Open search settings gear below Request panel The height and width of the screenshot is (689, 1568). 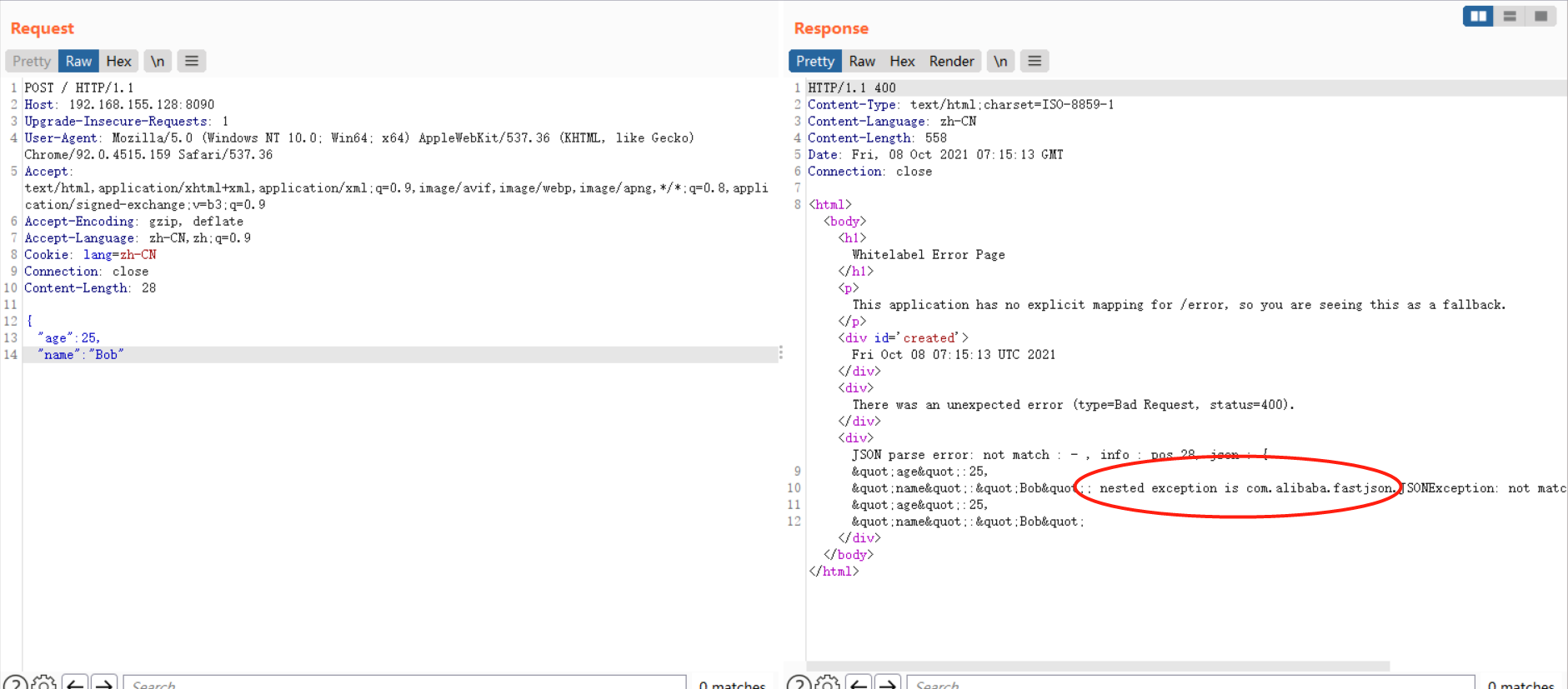click(x=44, y=683)
